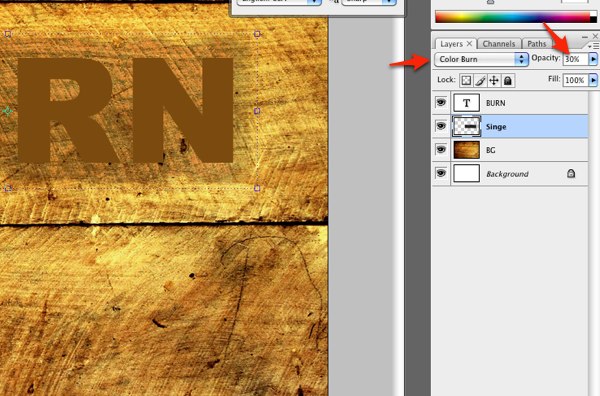This screenshot has width=600, height=396.
Task: Open the Fill slider arrow
Action: coord(593,80)
